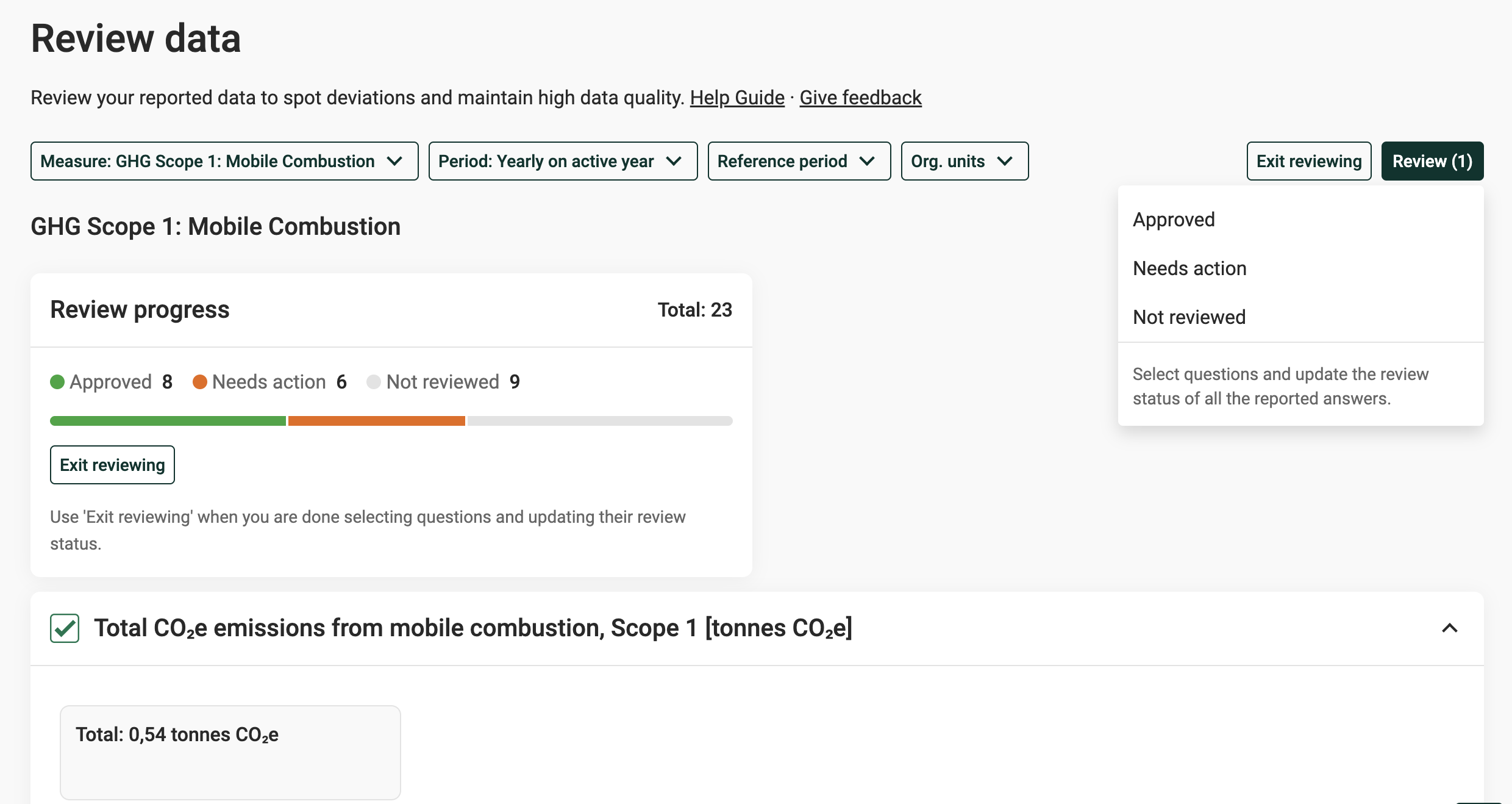Open Measure: GHG Scope 1 dropdown
Screen dimensions: 1512x804
coord(224,161)
